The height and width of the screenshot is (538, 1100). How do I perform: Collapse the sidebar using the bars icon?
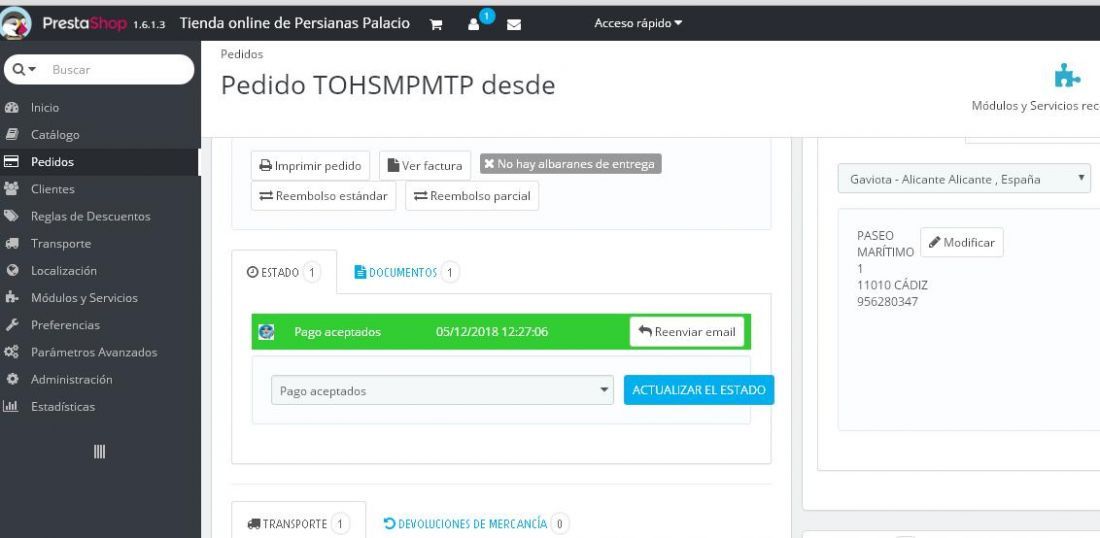pyautogui.click(x=100, y=452)
